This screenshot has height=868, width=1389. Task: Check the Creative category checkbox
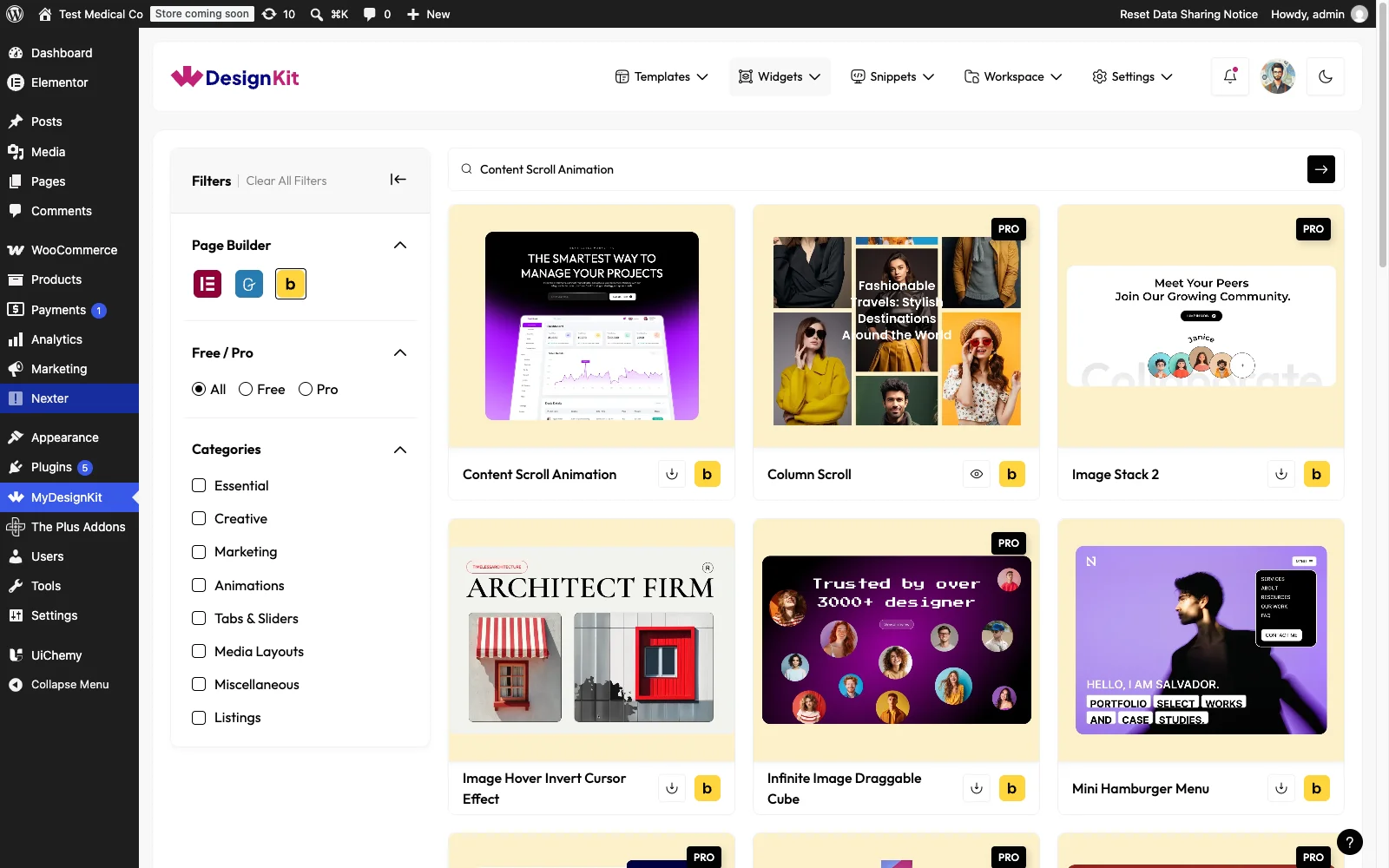coord(199,518)
